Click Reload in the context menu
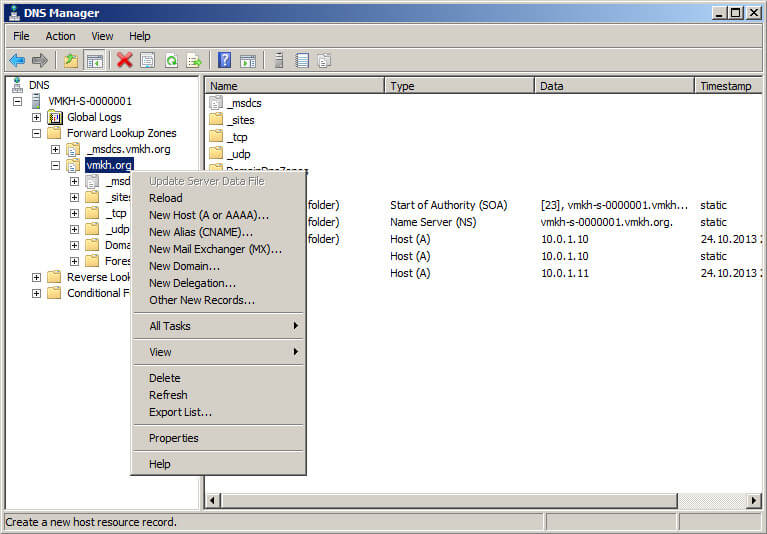 click(x=218, y=198)
